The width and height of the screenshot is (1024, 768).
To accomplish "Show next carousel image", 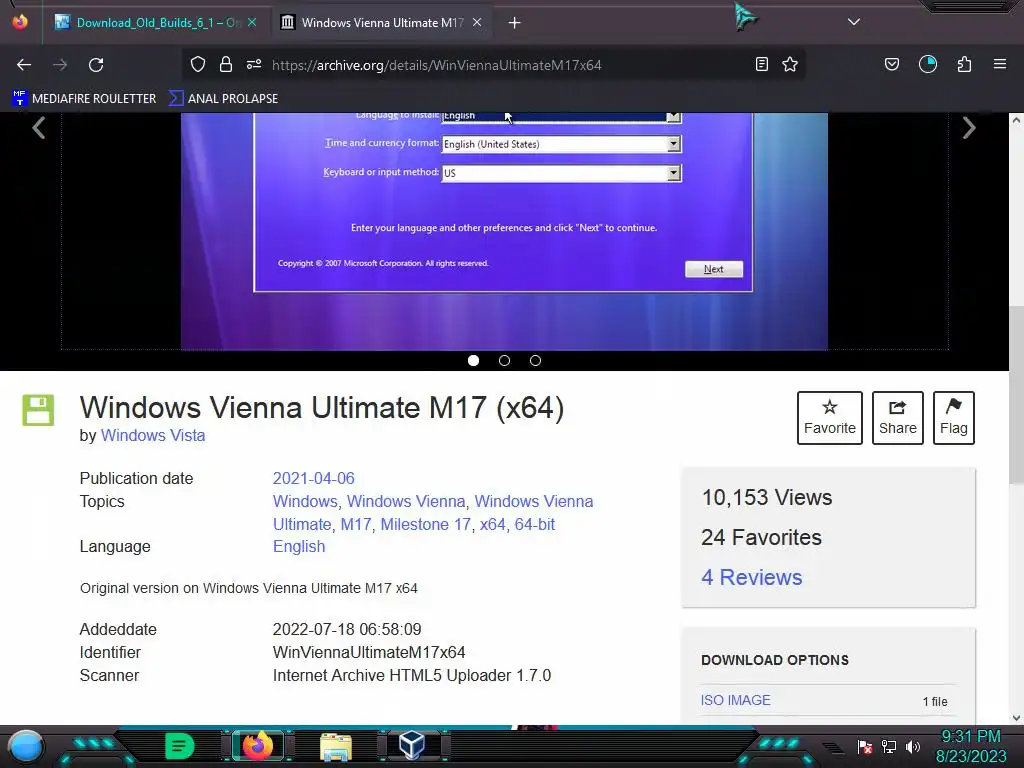I will tap(969, 128).
